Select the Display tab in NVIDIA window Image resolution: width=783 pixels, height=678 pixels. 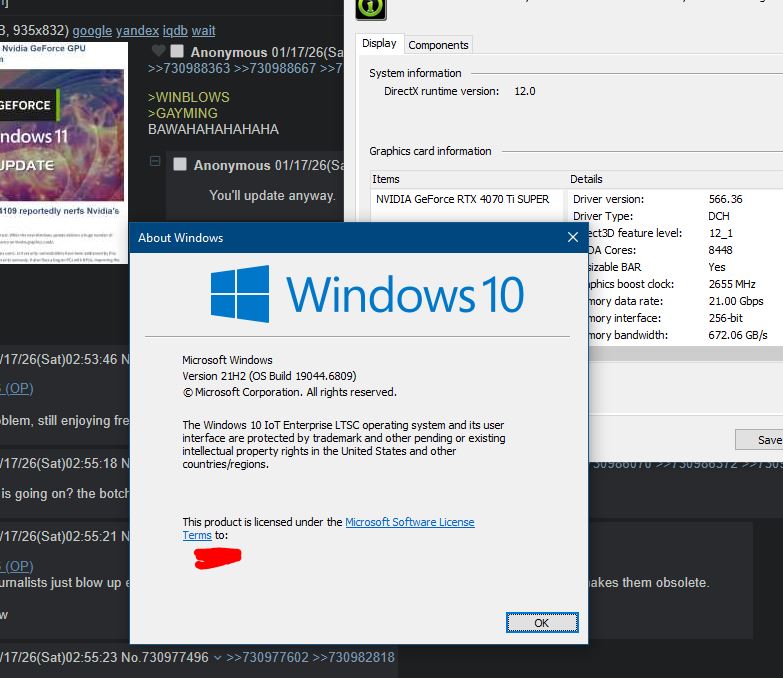click(379, 43)
